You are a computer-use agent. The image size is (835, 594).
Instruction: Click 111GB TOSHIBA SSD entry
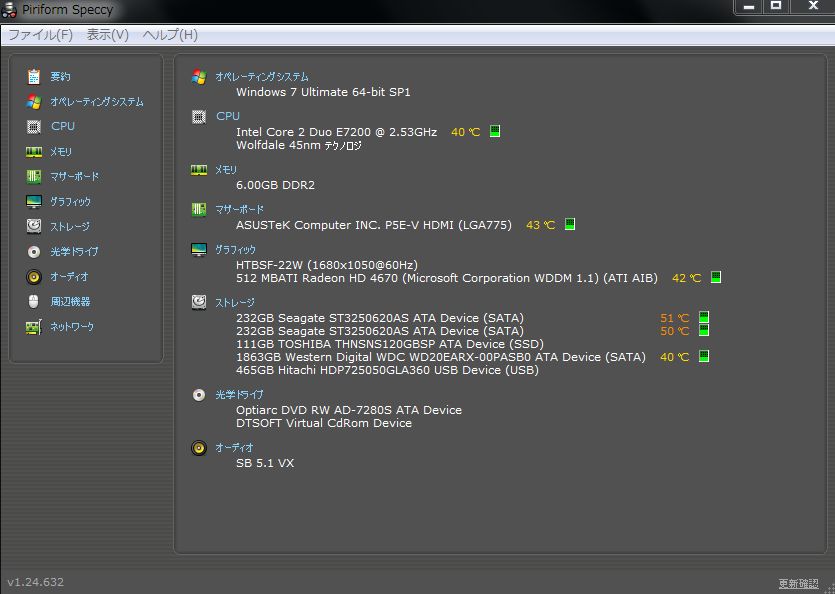pyautogui.click(x=390, y=344)
